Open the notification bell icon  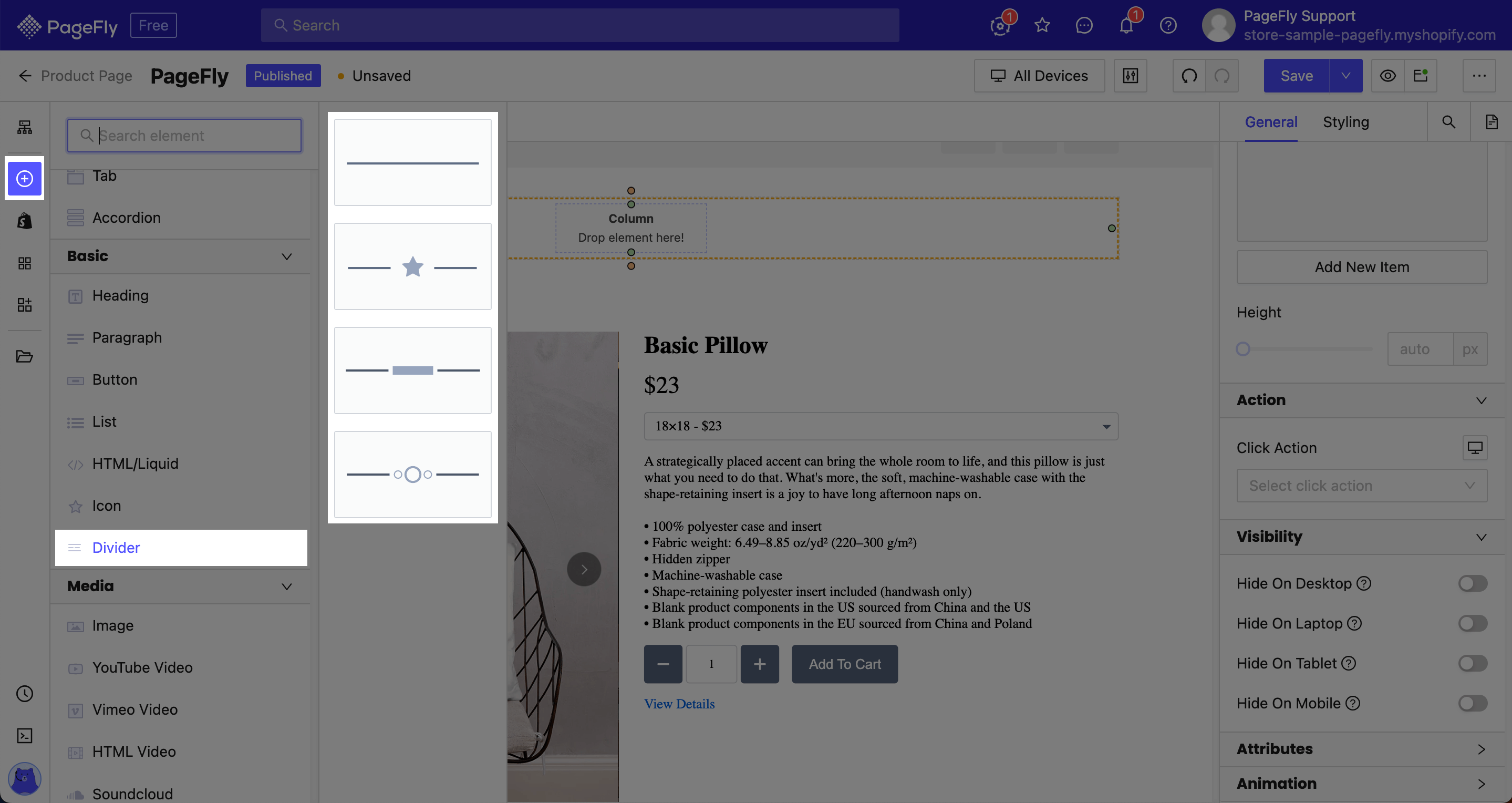pos(1126,25)
